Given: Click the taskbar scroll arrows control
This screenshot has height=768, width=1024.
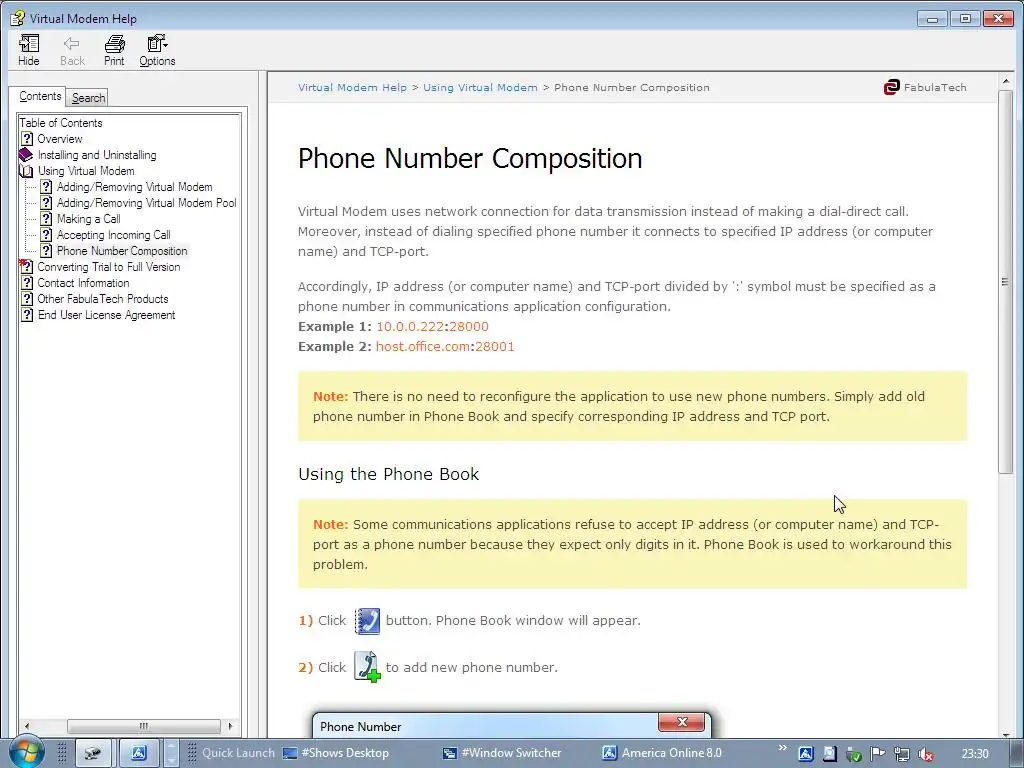Looking at the screenshot, I should 171,753.
